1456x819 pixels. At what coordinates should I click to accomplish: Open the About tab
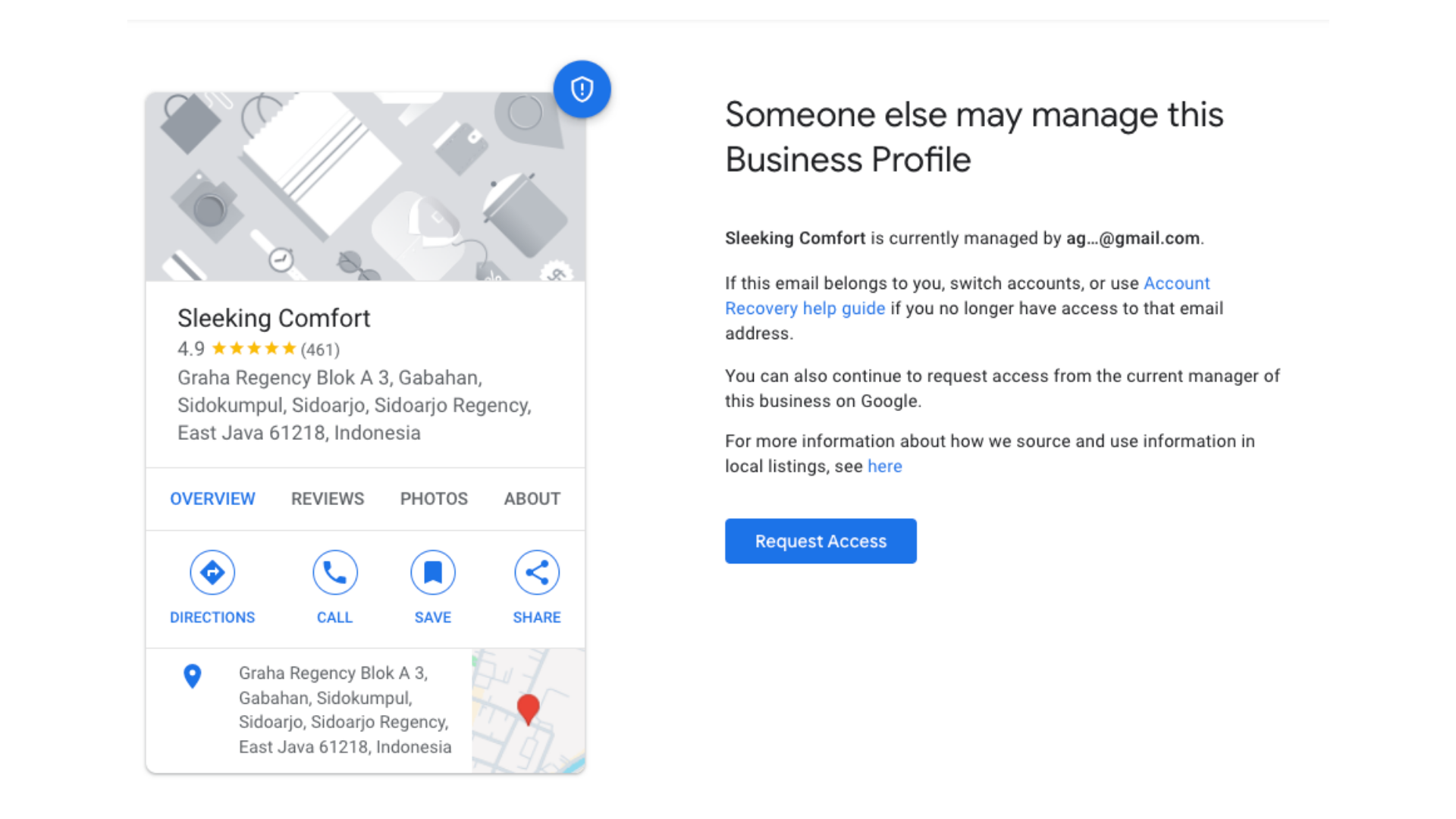532,499
